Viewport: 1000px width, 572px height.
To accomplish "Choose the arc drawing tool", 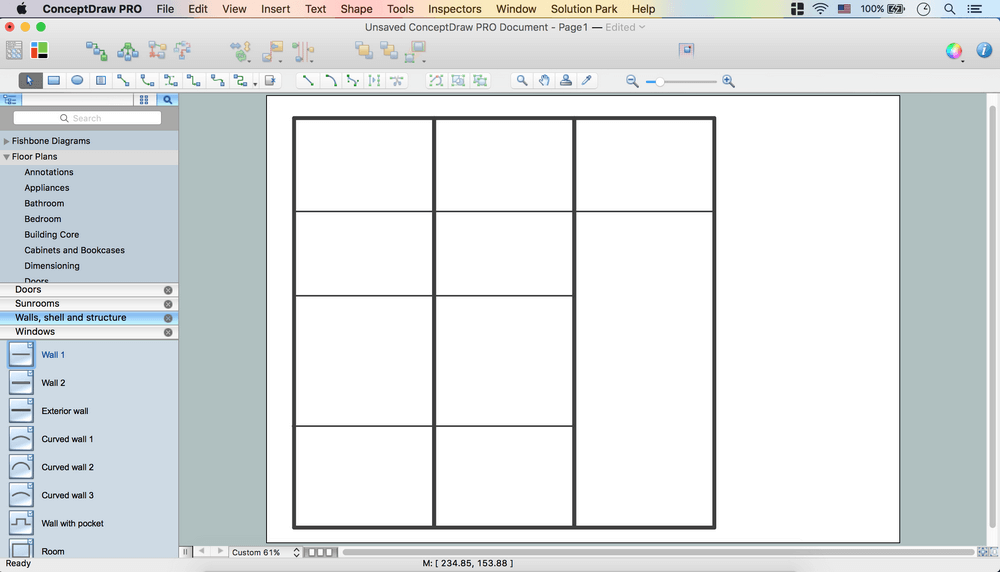I will pos(330,81).
